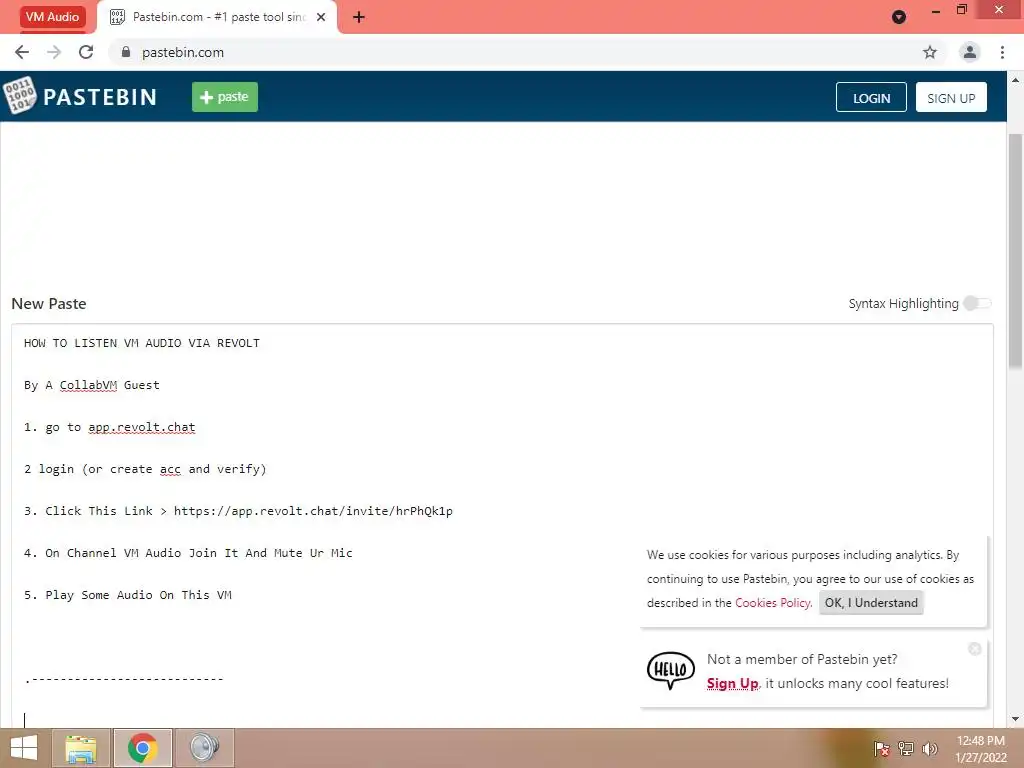Dismiss the 'Not a member' popup
The image size is (1024, 768).
pyautogui.click(x=974, y=648)
